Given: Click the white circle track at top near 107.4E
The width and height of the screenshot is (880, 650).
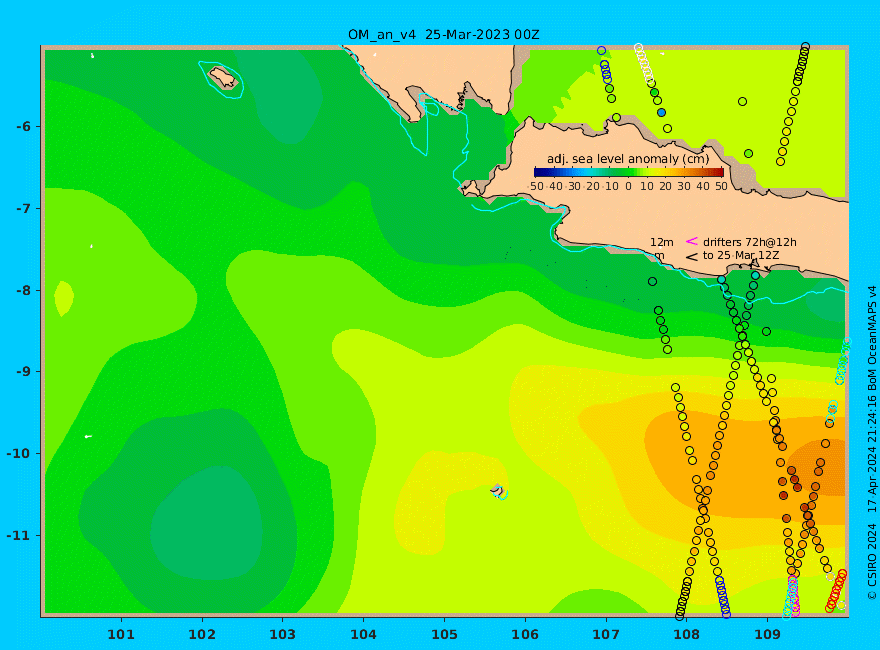Looking at the screenshot, I should [x=644, y=63].
